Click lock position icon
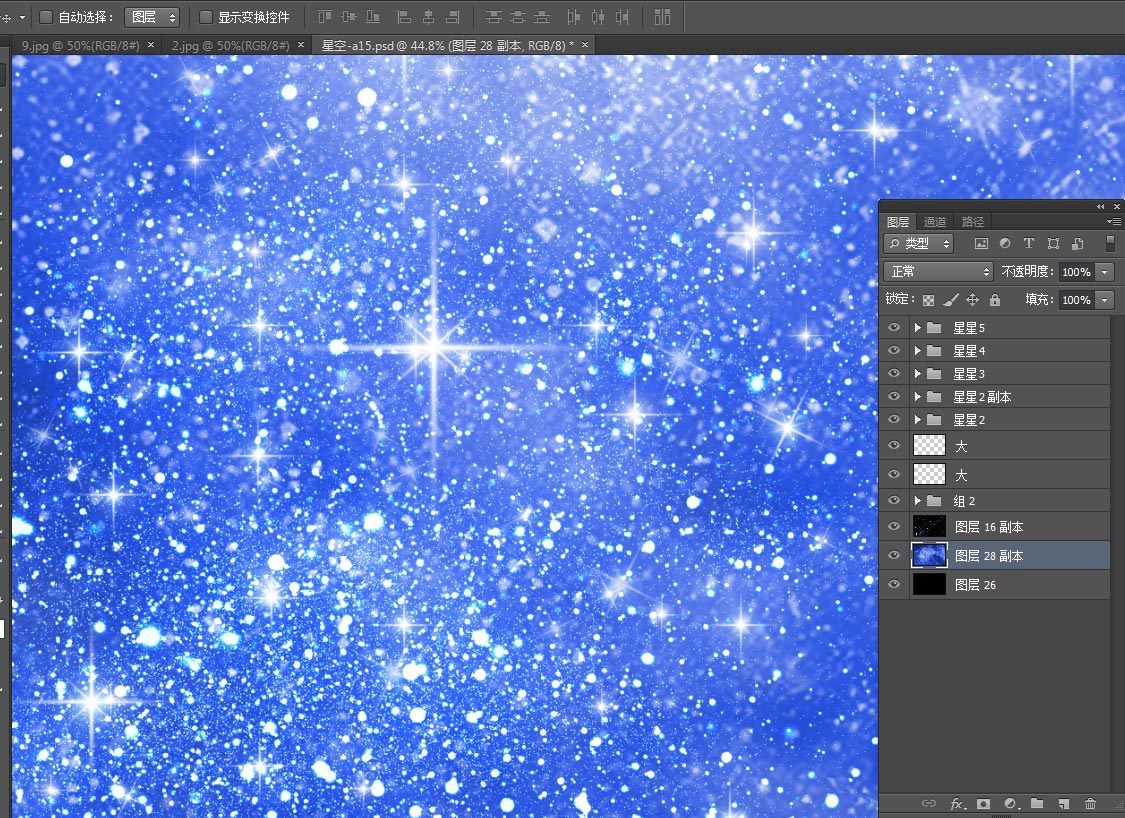 pos(972,300)
